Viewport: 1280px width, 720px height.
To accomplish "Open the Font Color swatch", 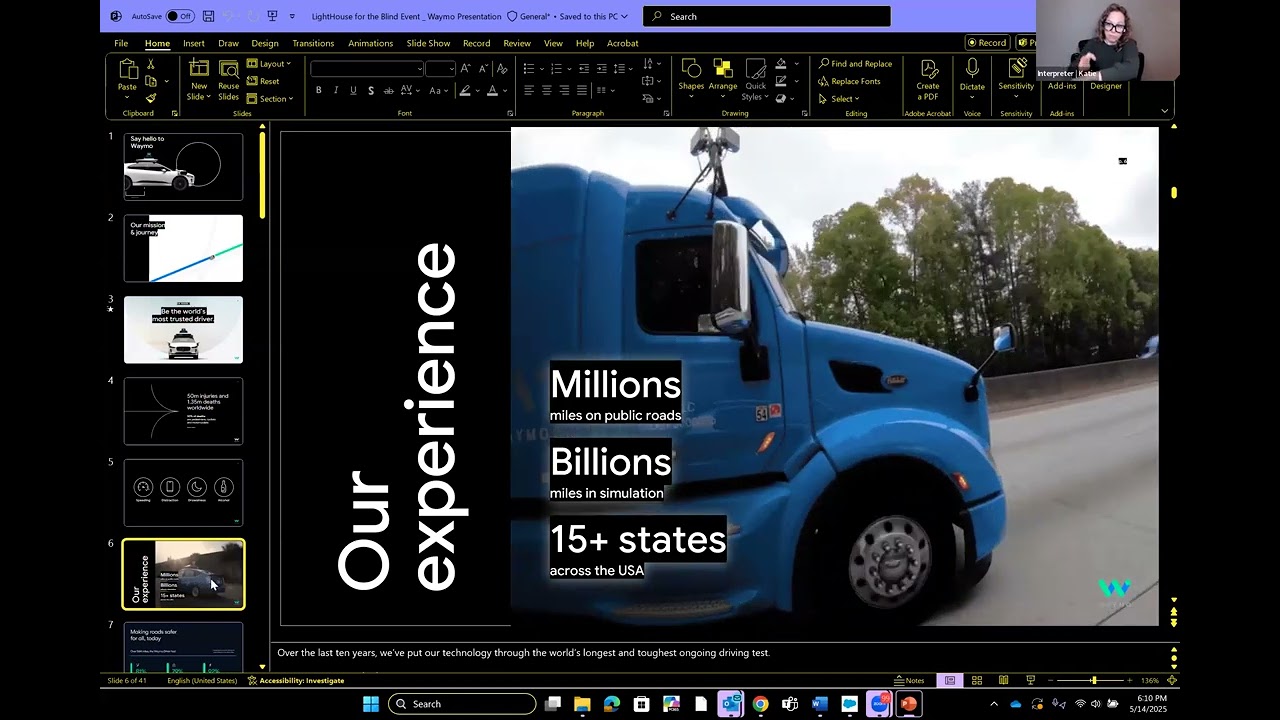I will coord(492,90).
